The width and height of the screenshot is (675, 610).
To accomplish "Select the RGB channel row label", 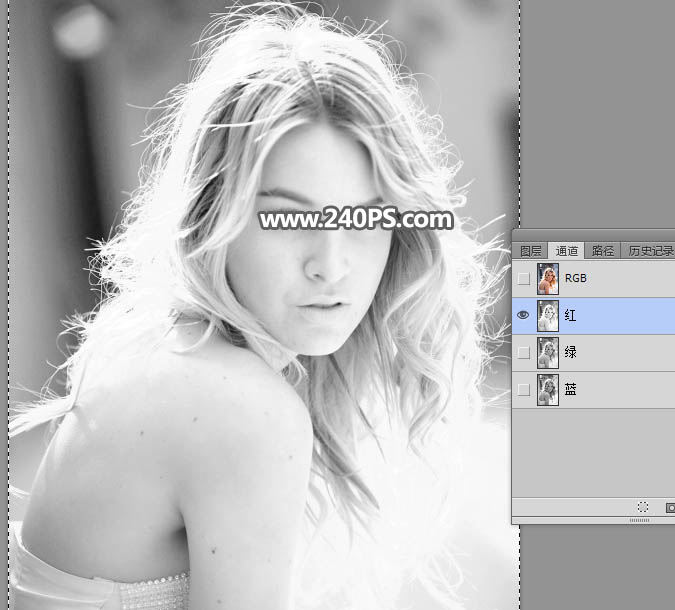I will point(576,279).
